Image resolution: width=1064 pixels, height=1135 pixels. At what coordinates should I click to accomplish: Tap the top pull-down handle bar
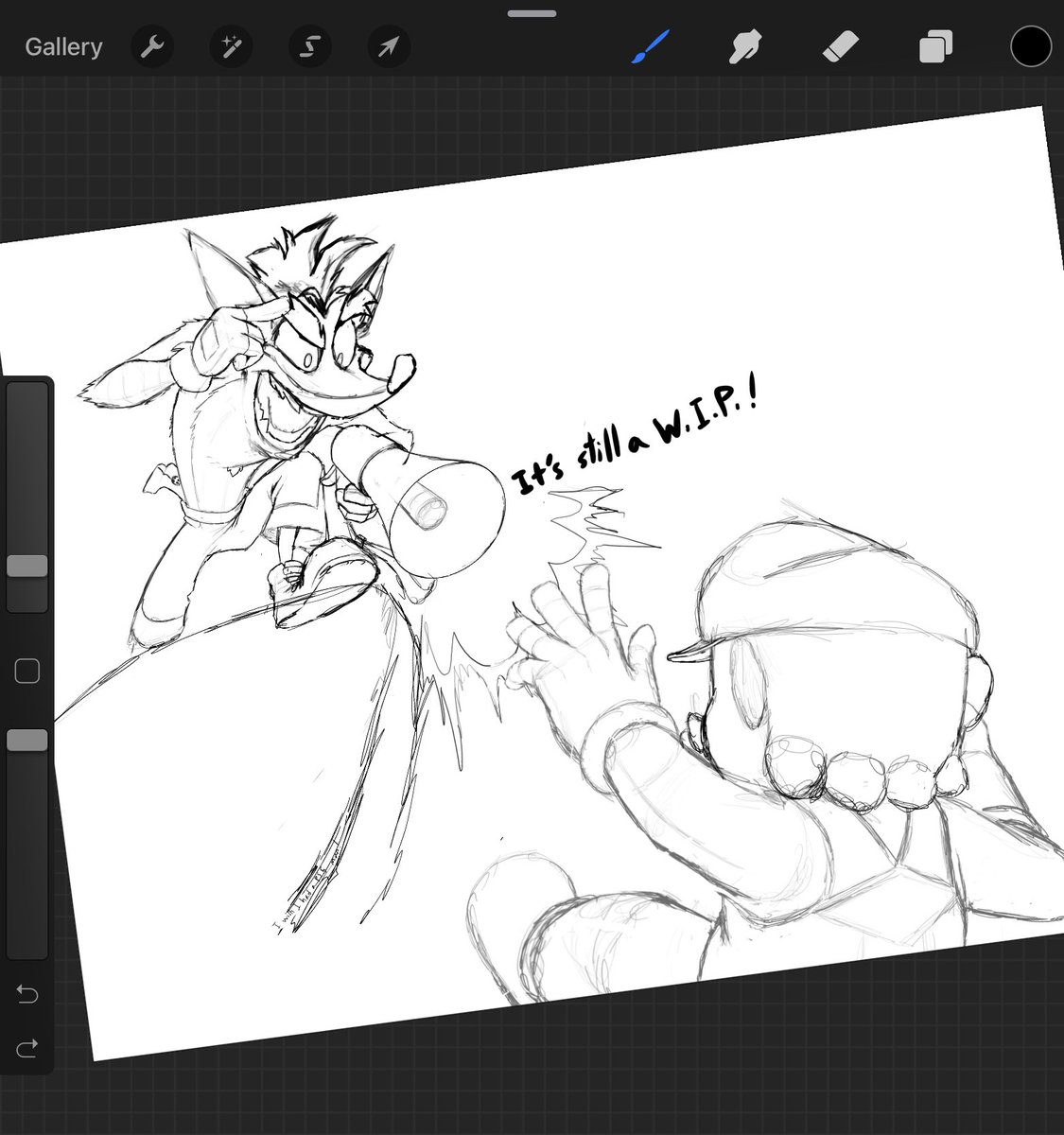click(x=533, y=14)
